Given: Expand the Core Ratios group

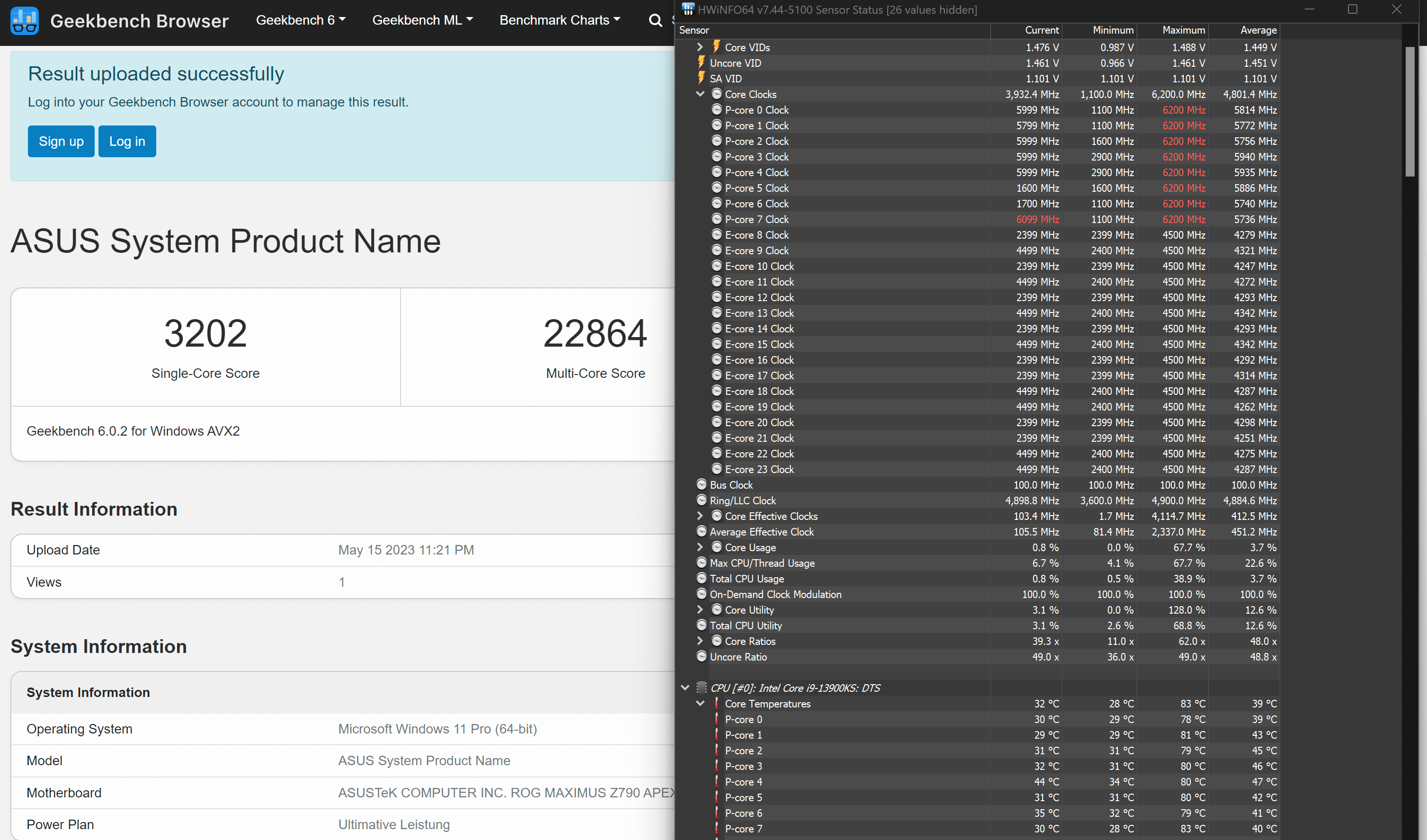Looking at the screenshot, I should tap(700, 641).
